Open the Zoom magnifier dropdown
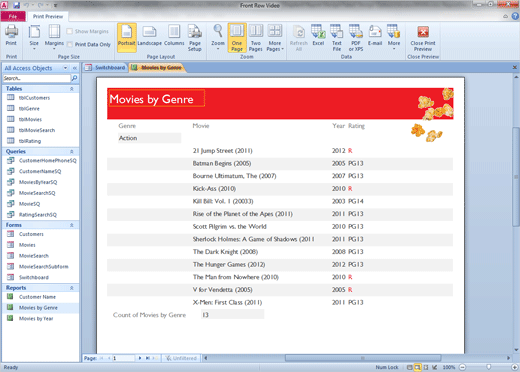This screenshot has height=372, width=520. coord(218,37)
